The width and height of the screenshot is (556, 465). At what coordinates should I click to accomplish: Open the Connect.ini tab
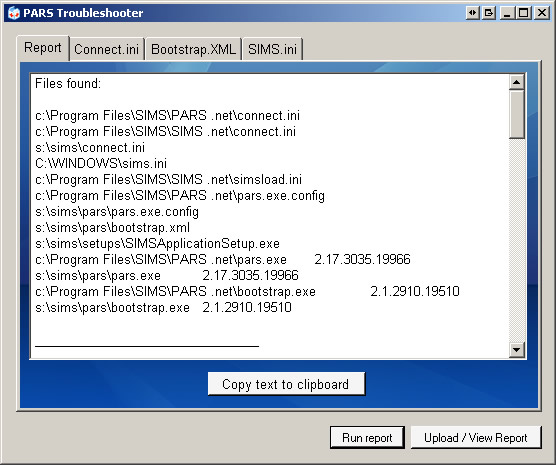pos(106,49)
